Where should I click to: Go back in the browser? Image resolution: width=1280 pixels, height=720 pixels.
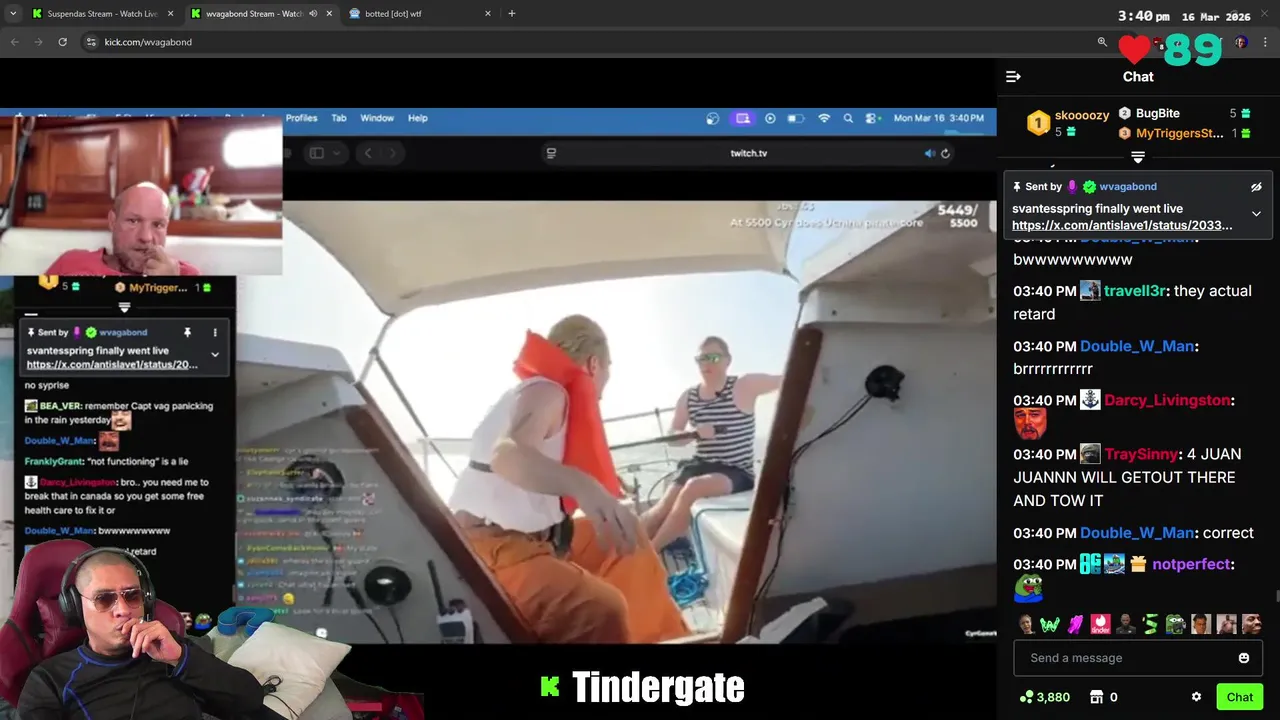pyautogui.click(x=15, y=42)
